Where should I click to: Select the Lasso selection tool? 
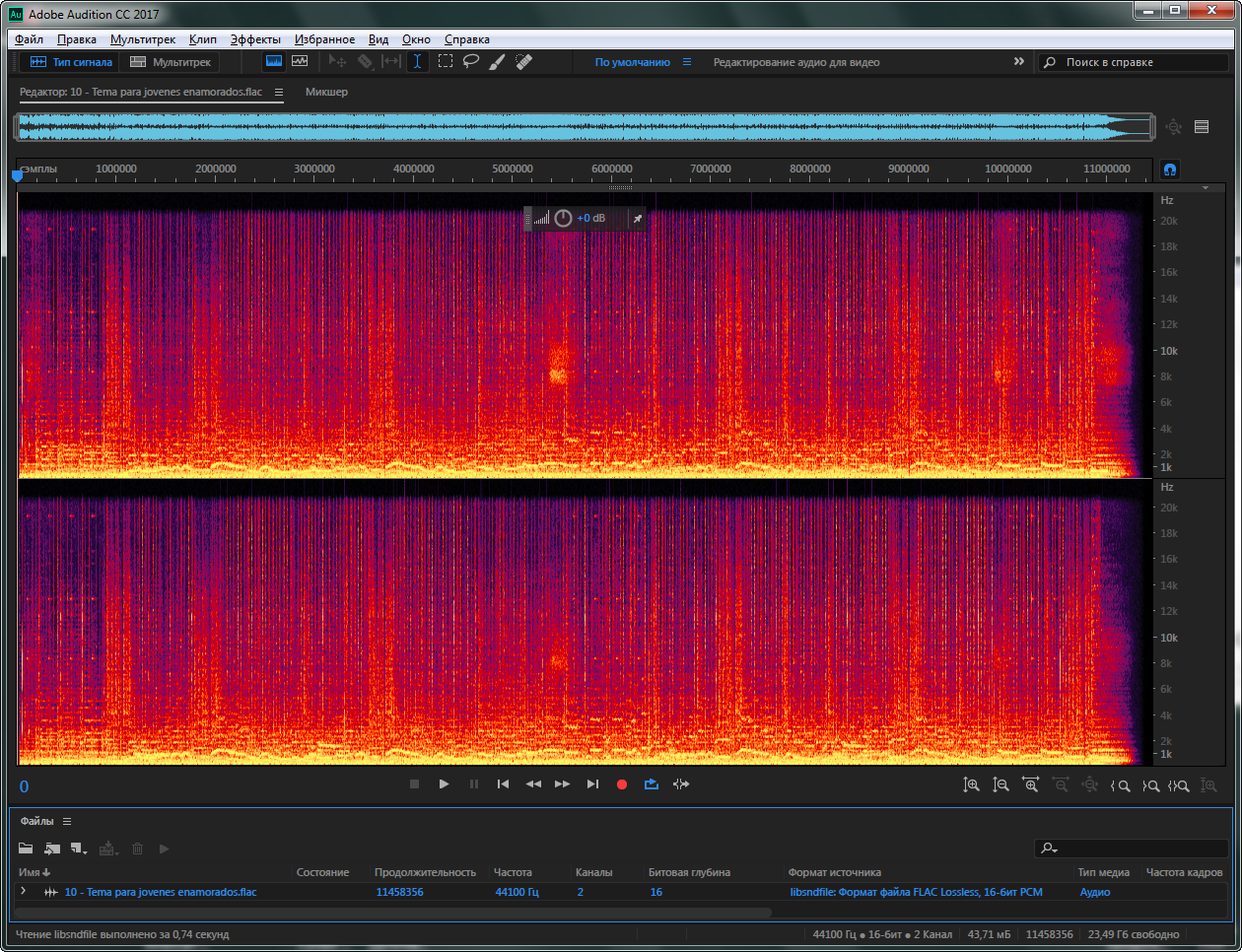(x=471, y=61)
